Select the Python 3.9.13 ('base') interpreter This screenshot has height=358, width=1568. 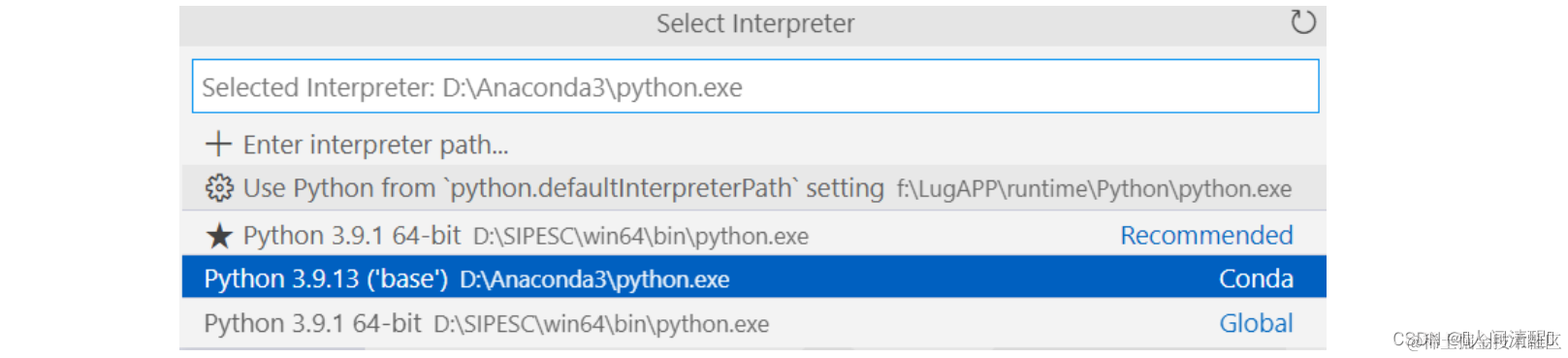752,277
